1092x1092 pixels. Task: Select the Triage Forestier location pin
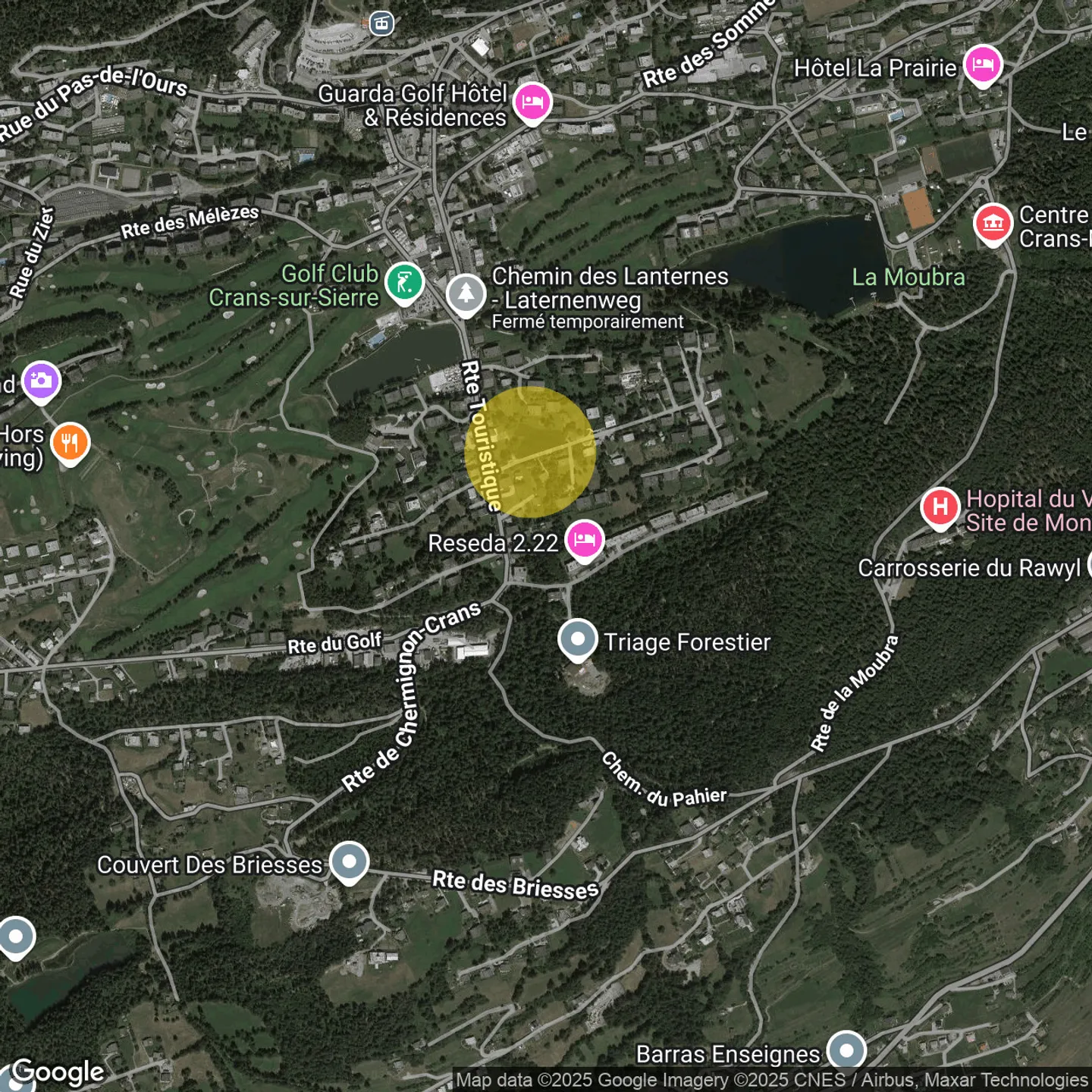578,639
